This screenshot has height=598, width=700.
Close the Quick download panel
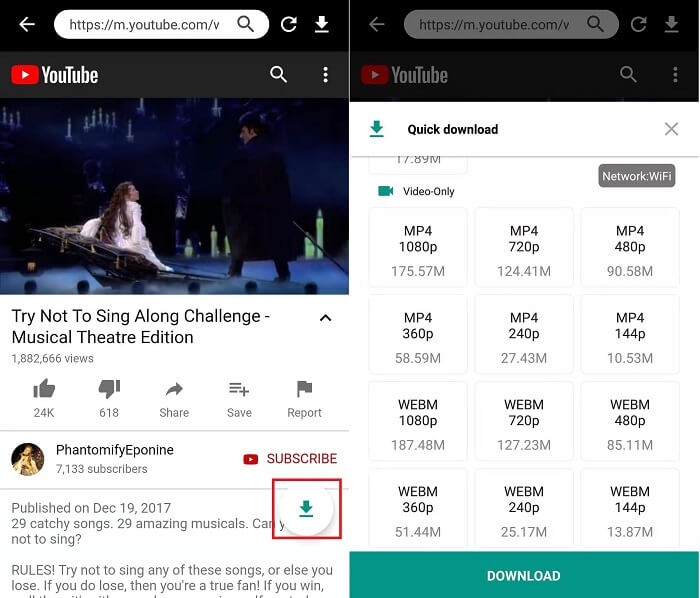671,129
